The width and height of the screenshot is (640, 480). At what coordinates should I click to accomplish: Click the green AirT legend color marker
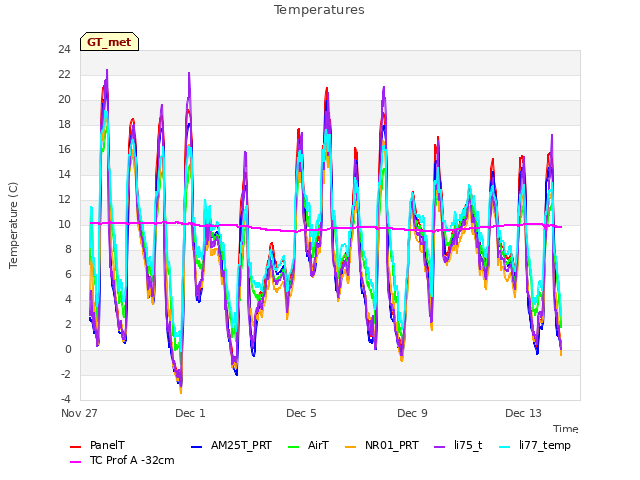point(294,447)
